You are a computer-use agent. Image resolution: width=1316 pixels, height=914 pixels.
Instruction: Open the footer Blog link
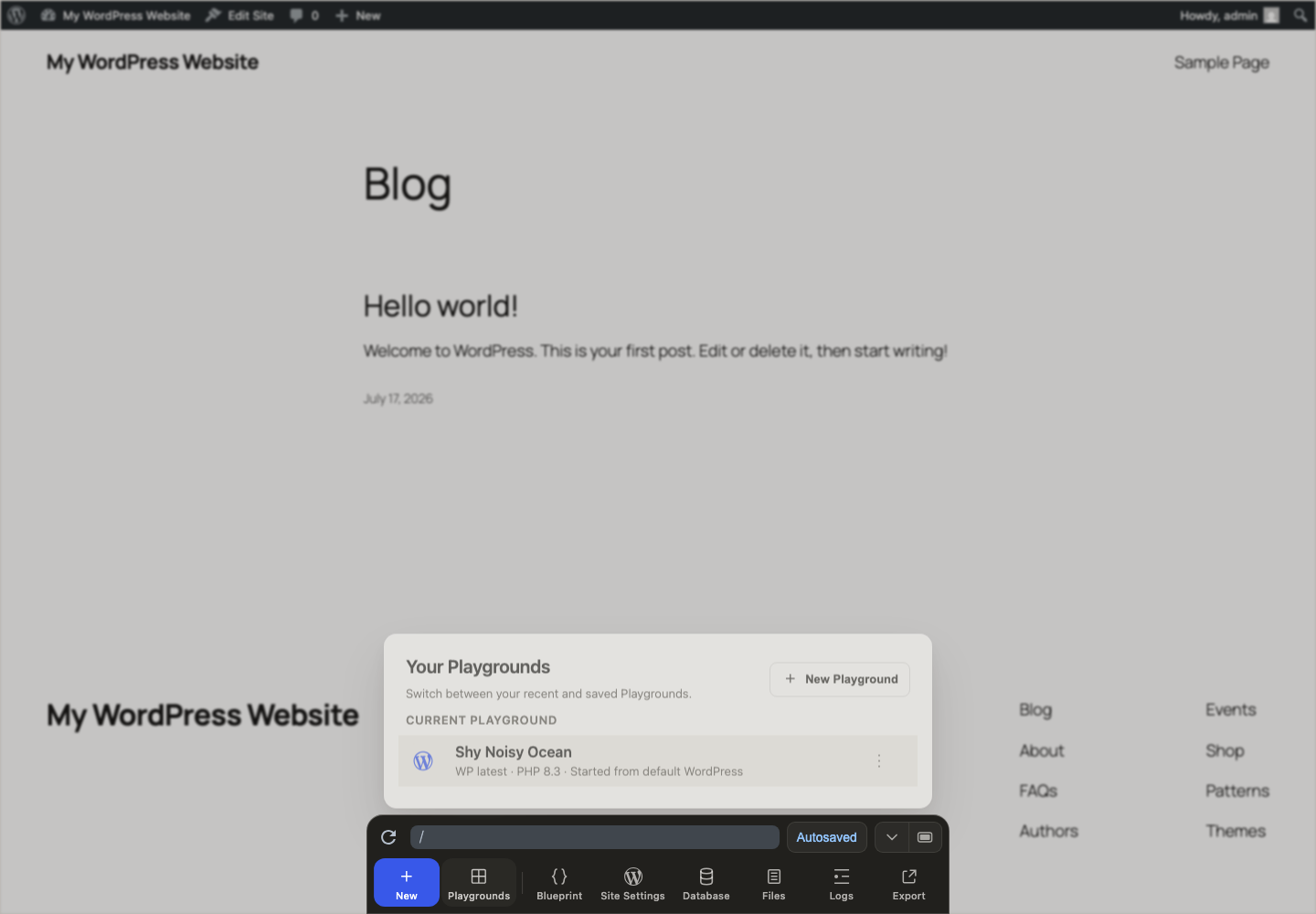coord(1035,710)
